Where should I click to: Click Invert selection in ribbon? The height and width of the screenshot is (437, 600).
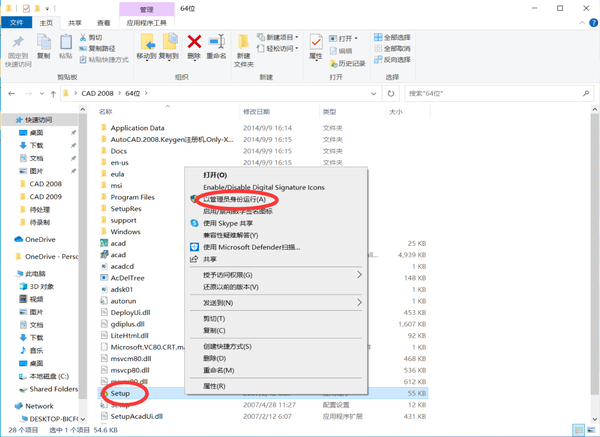coord(392,59)
